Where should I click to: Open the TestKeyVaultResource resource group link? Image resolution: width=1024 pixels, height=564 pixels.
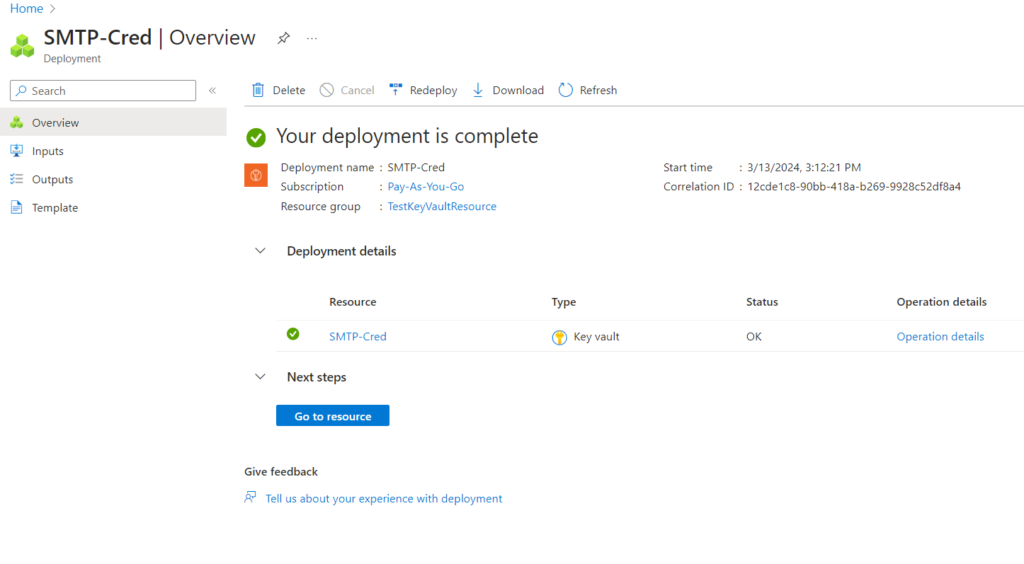[x=441, y=206]
